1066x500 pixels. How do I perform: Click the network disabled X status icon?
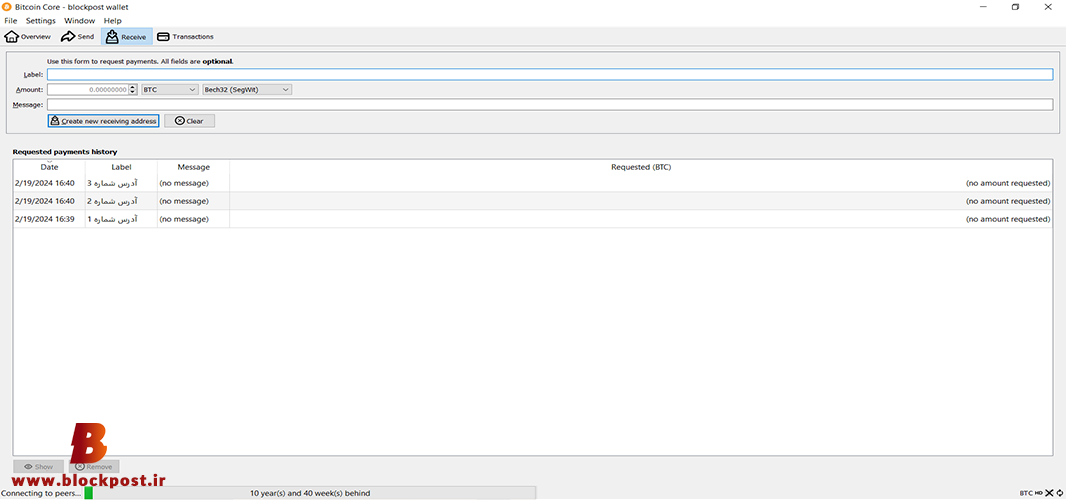(1050, 493)
